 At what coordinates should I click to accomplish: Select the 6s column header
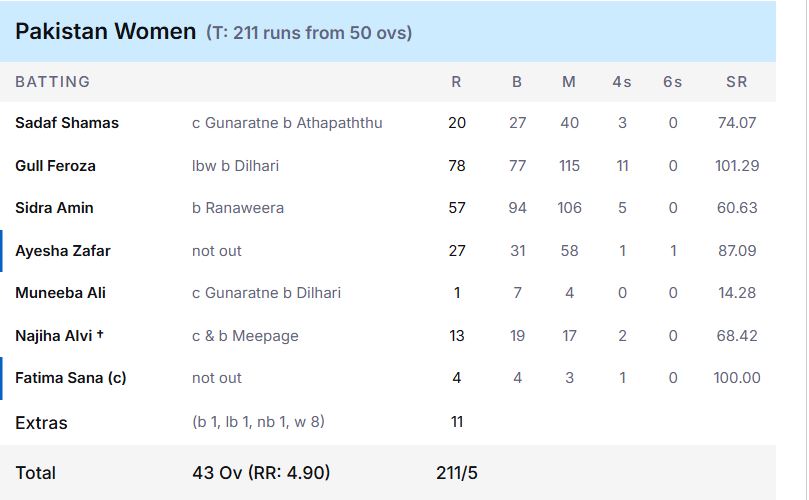(672, 82)
